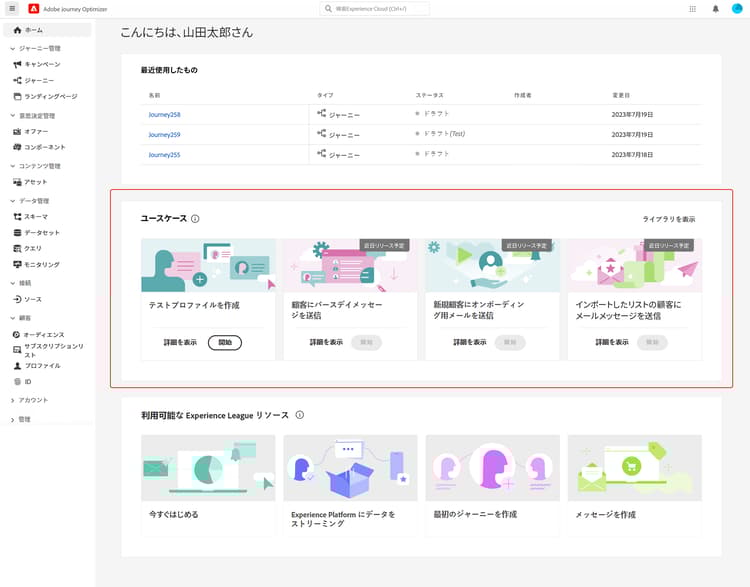Click 詳細を表示 for テストプロファイルを作成
The width and height of the screenshot is (750, 587).
coord(180,343)
